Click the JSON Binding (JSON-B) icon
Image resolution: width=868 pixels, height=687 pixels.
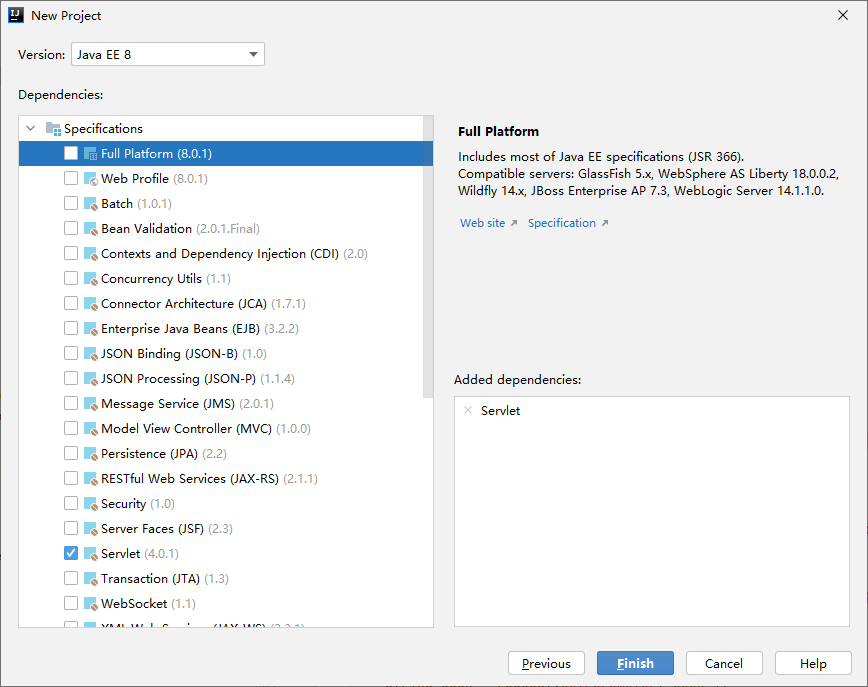91,353
